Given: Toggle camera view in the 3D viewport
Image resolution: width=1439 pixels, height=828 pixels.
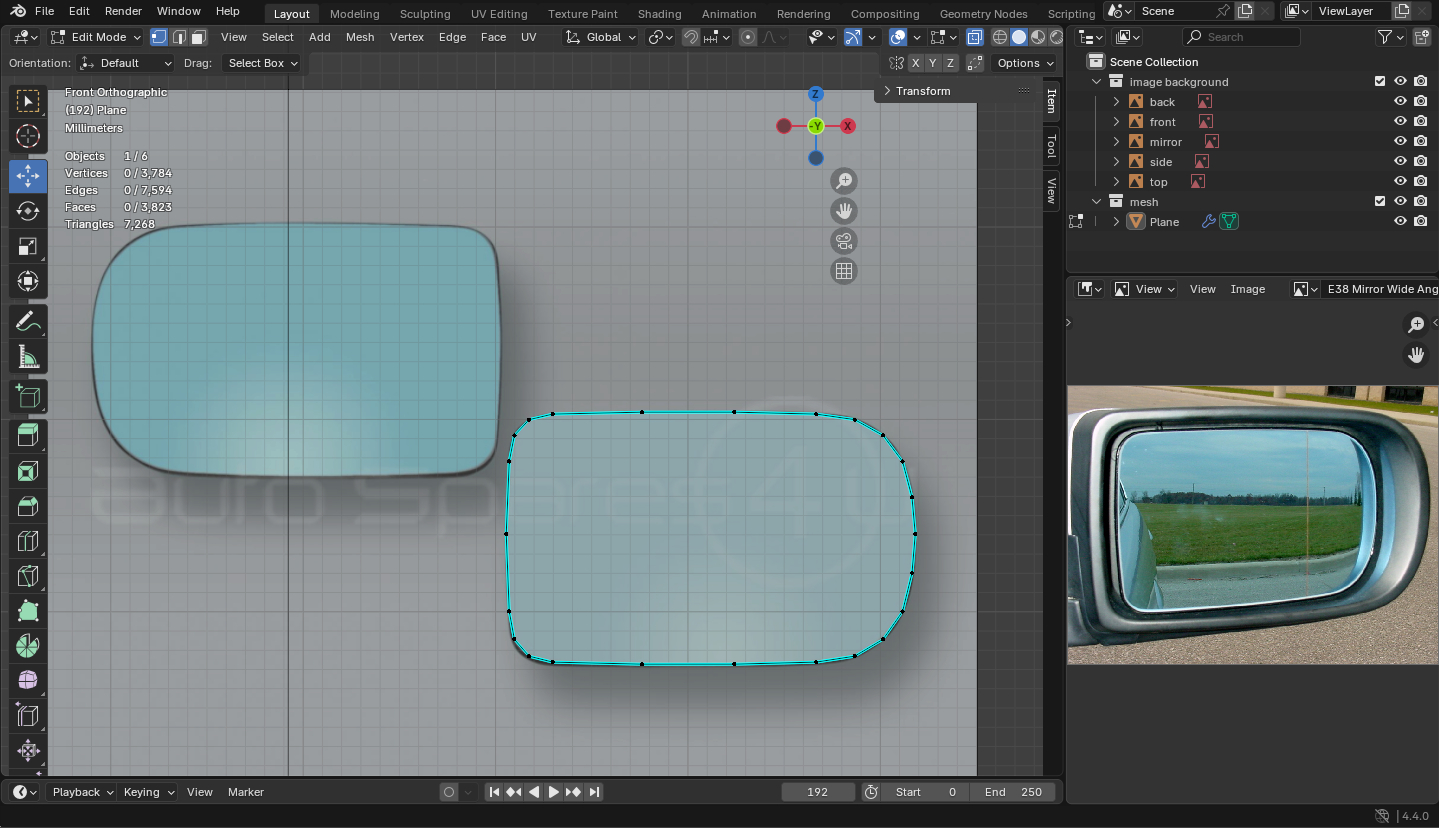Looking at the screenshot, I should coord(844,241).
